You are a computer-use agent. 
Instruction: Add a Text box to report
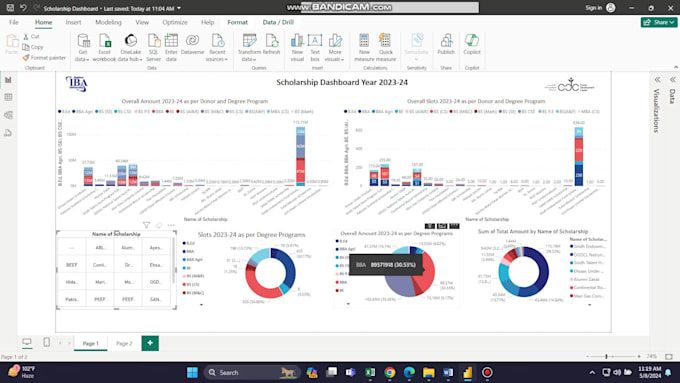pos(315,48)
